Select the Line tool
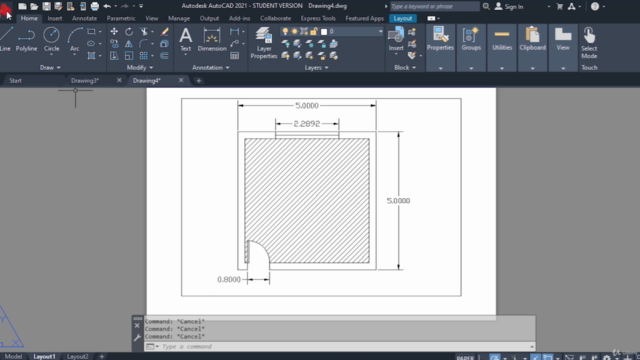 click(x=5, y=39)
